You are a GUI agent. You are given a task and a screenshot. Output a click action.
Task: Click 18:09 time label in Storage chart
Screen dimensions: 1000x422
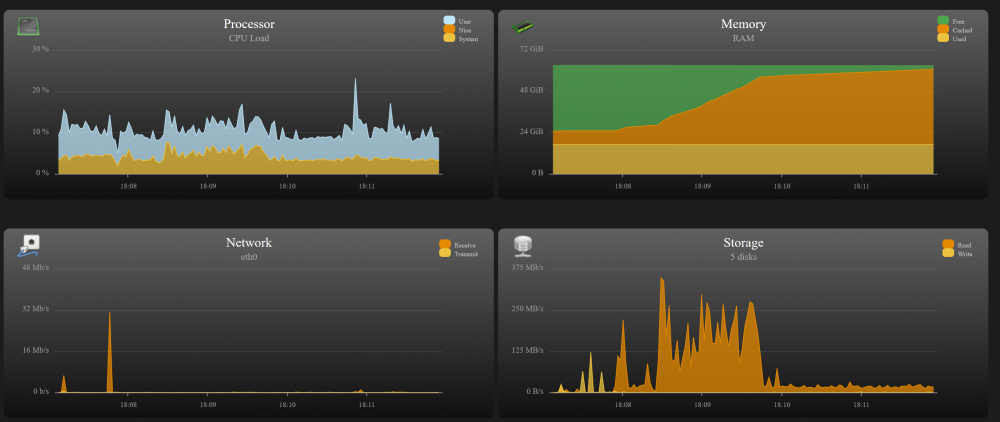tap(702, 404)
